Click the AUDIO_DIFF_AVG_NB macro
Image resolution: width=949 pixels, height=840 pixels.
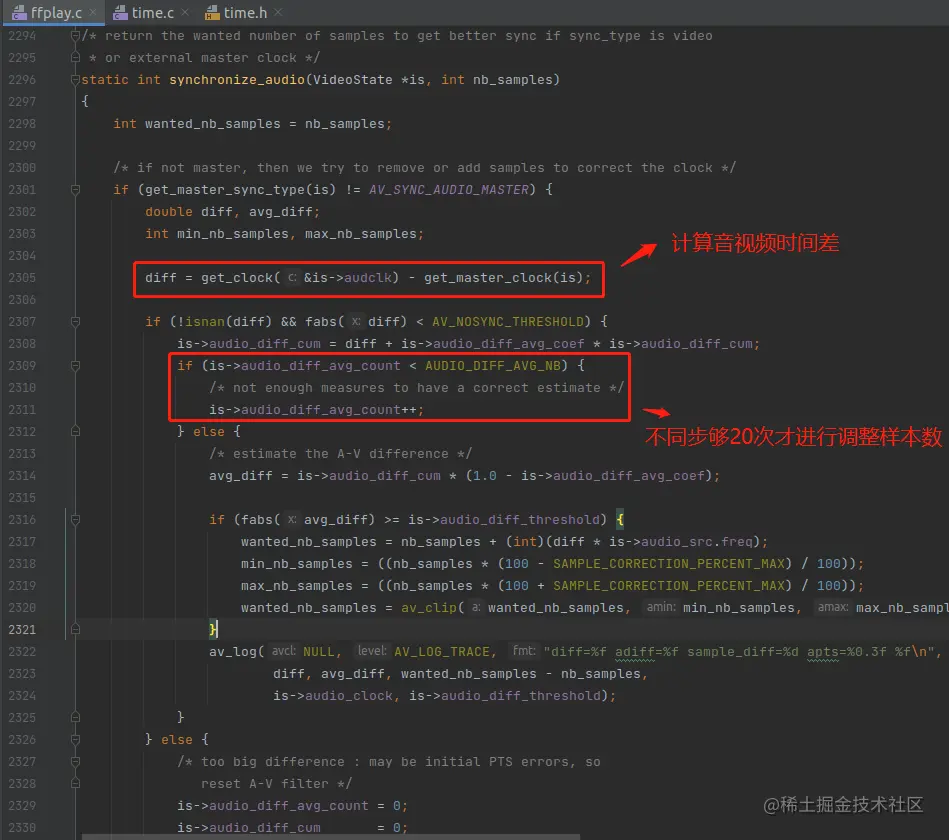(x=493, y=366)
